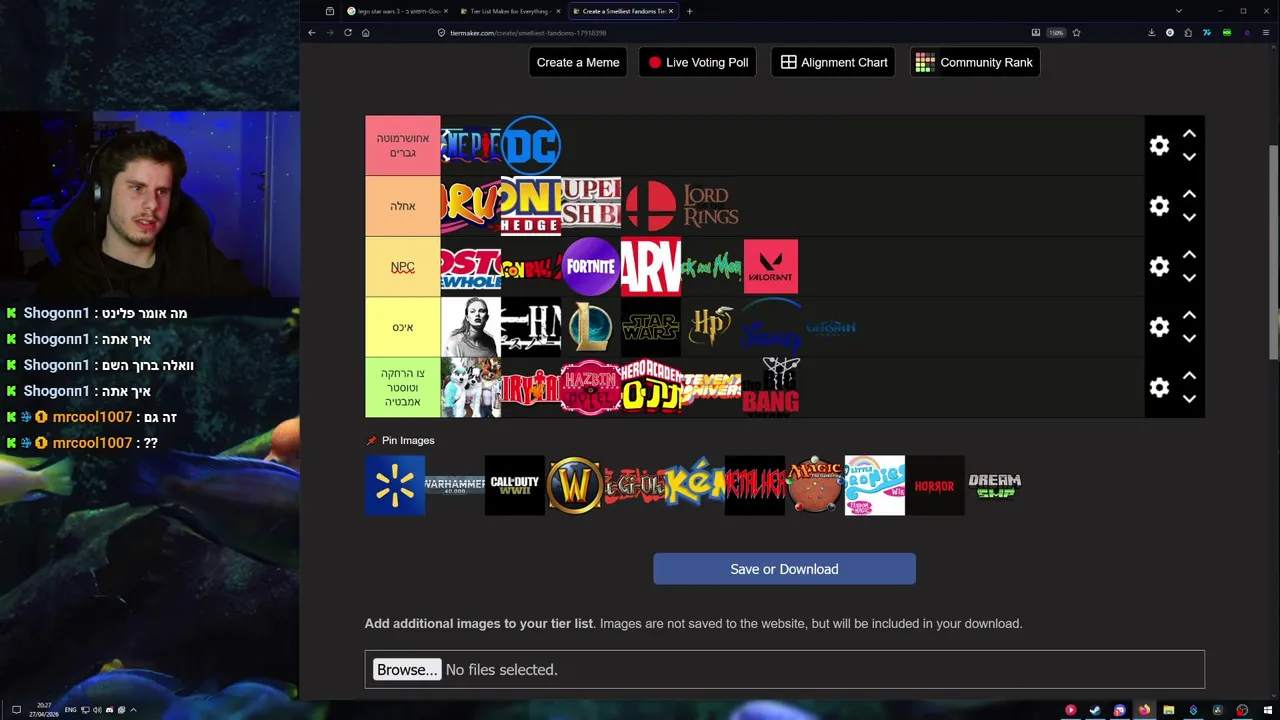Move the NPC tier down
This screenshot has height=720, width=1280.
1189,278
